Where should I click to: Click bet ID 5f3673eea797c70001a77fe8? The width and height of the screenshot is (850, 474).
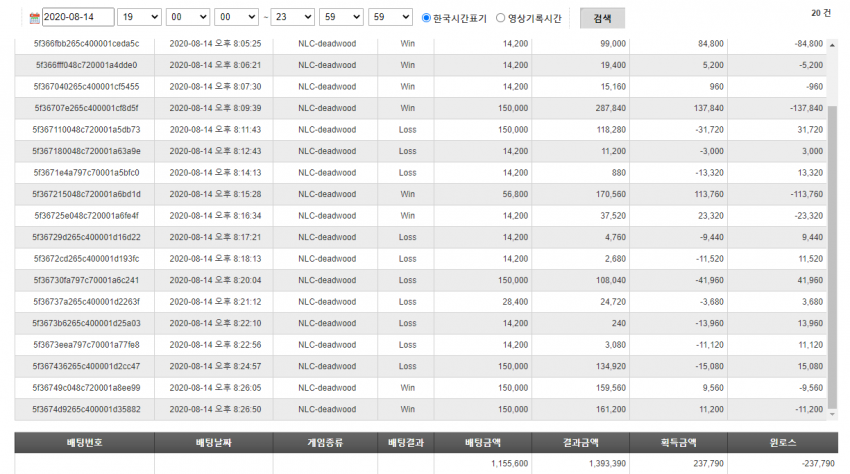pos(86,345)
